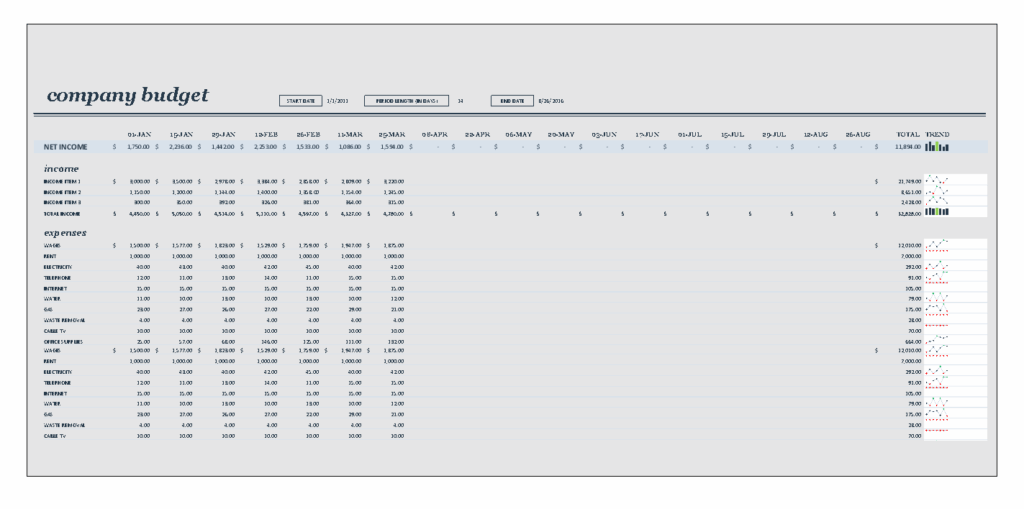This screenshot has width=1024, height=509.
Task: Click the 15-JAN column header
Action: [x=182, y=134]
